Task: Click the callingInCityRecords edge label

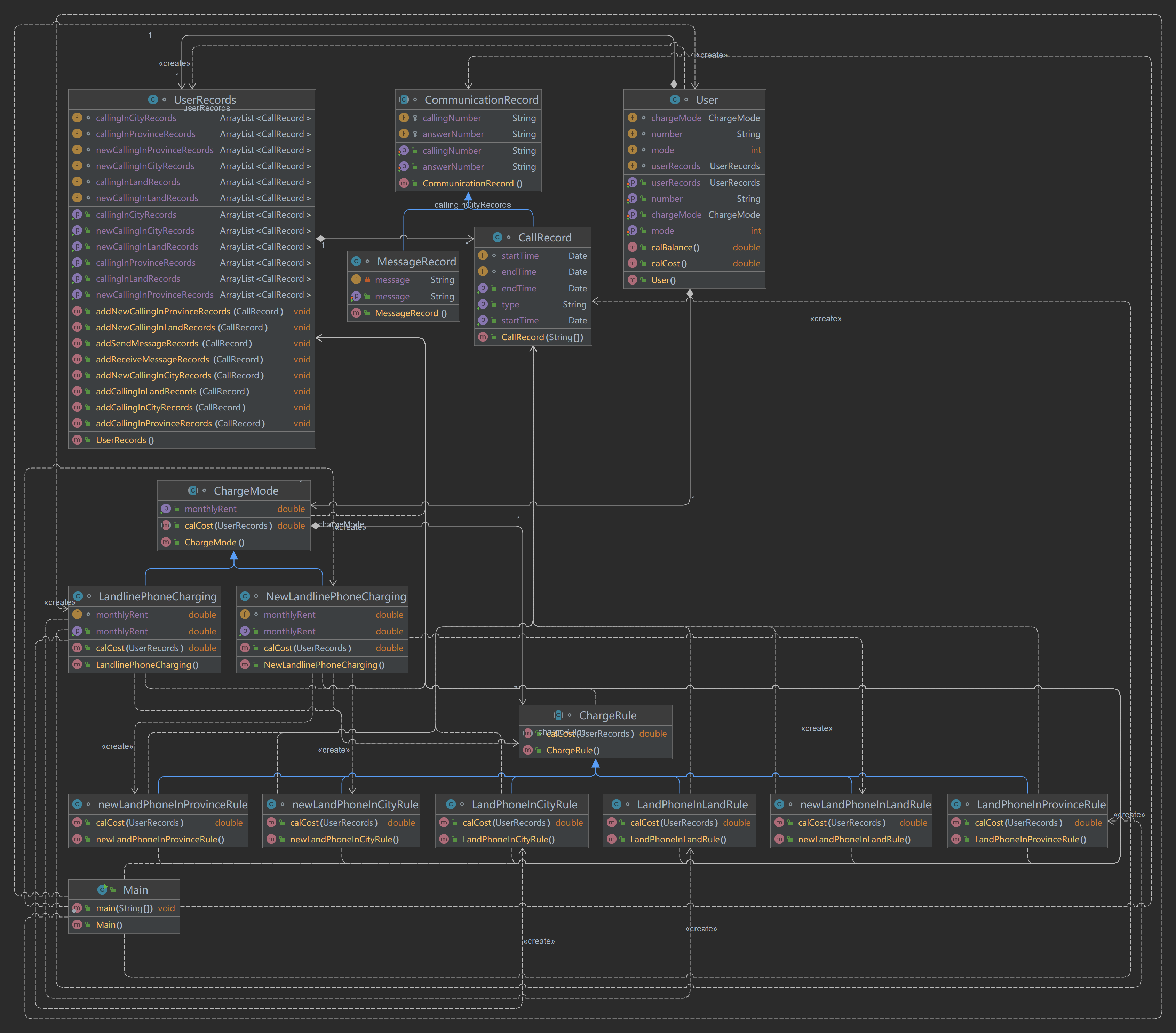Action: 472,205
